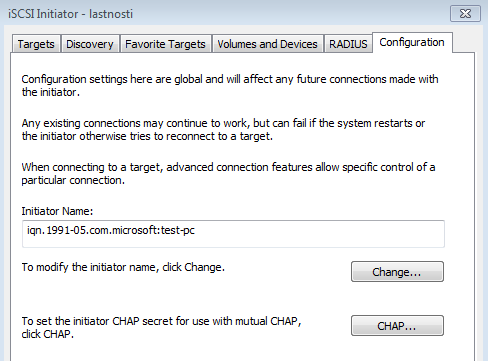Click the Change... button

[397, 272]
